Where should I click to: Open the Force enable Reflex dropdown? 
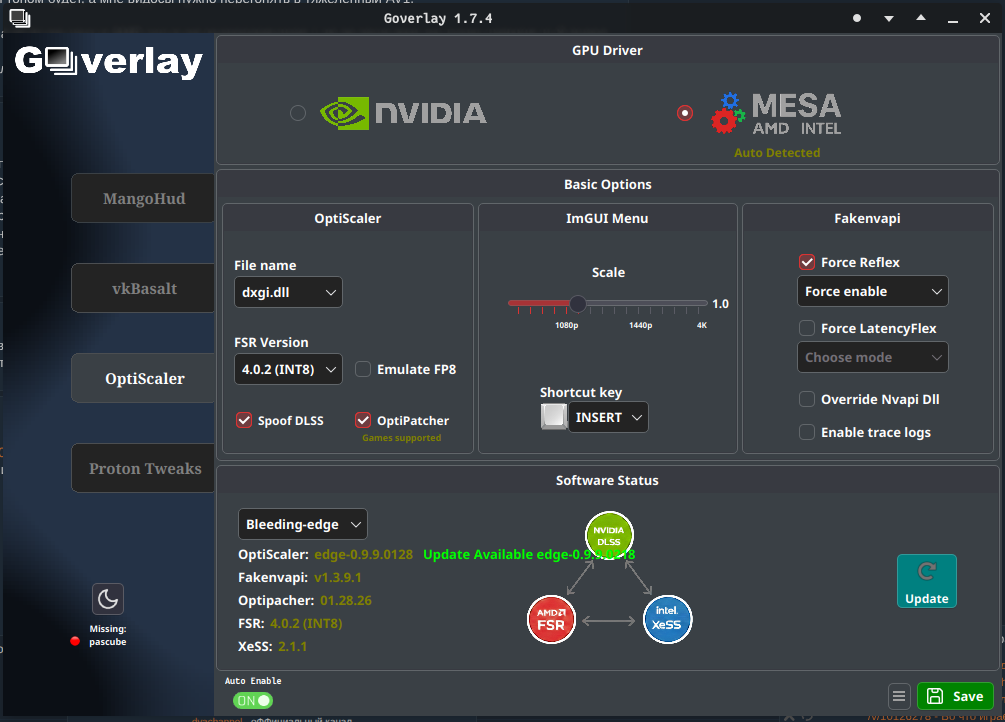coord(873,291)
